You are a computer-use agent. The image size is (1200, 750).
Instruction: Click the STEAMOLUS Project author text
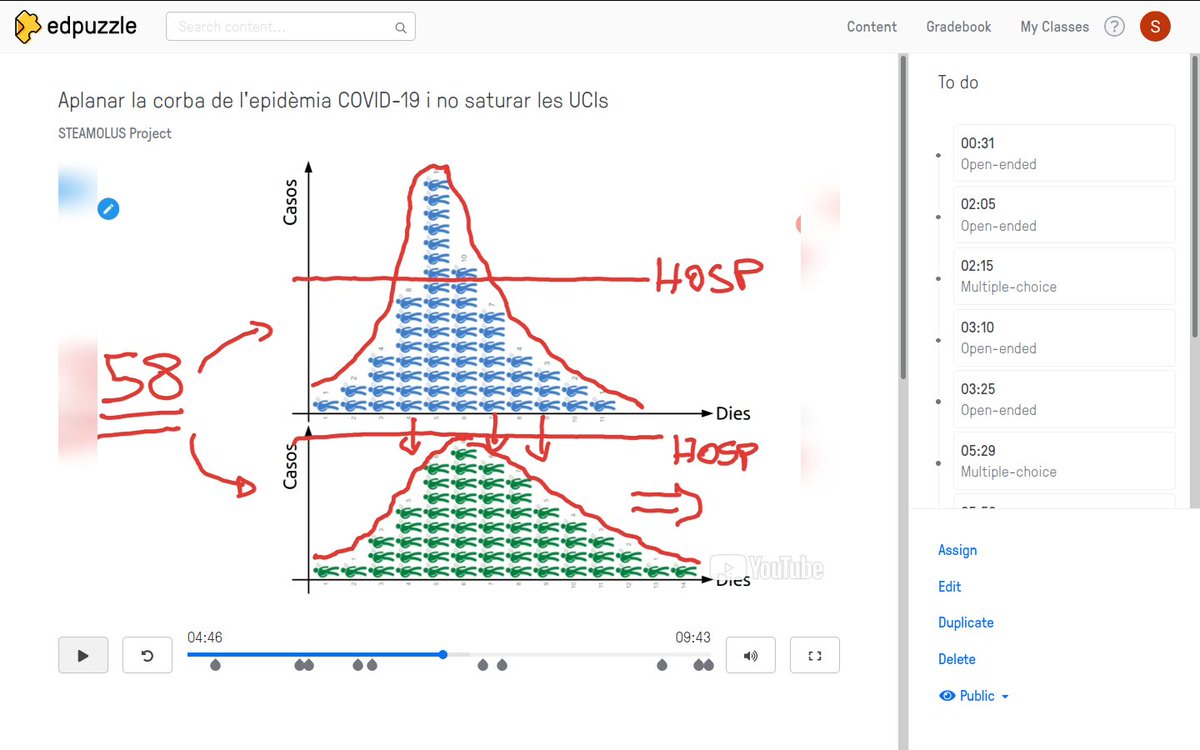(115, 133)
